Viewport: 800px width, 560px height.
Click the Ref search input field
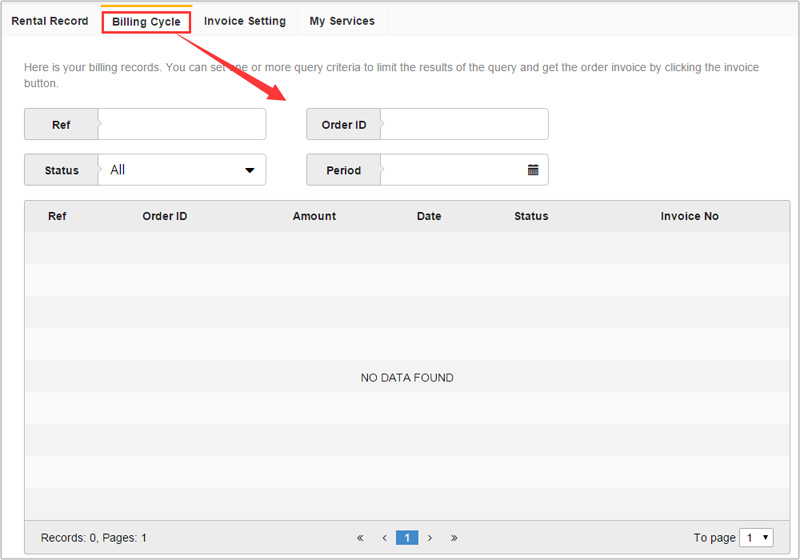pyautogui.click(x=182, y=124)
